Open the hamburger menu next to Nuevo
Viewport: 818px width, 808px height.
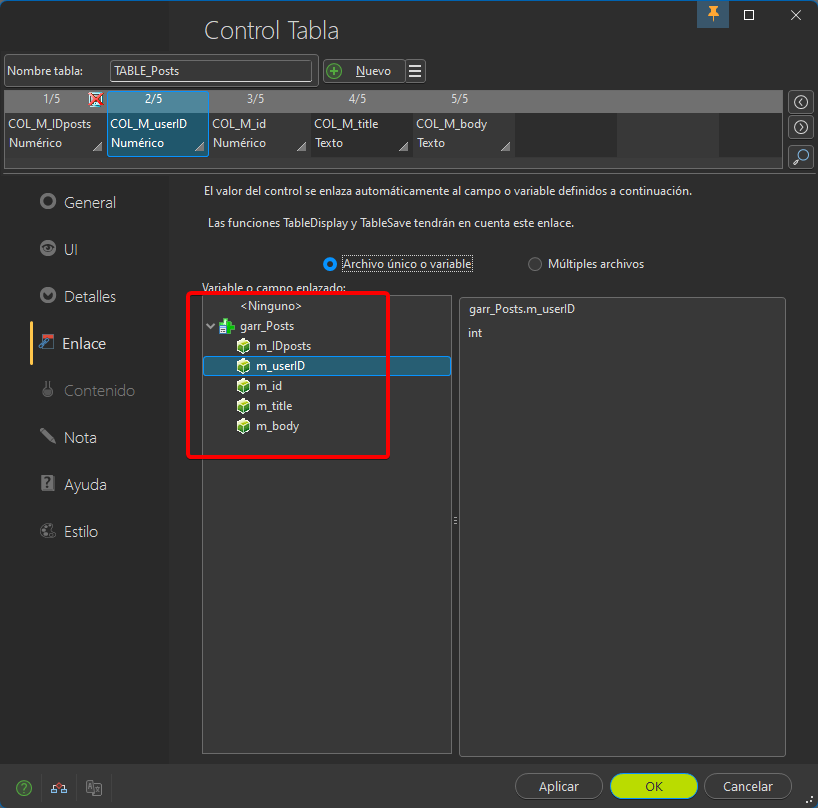tap(415, 71)
